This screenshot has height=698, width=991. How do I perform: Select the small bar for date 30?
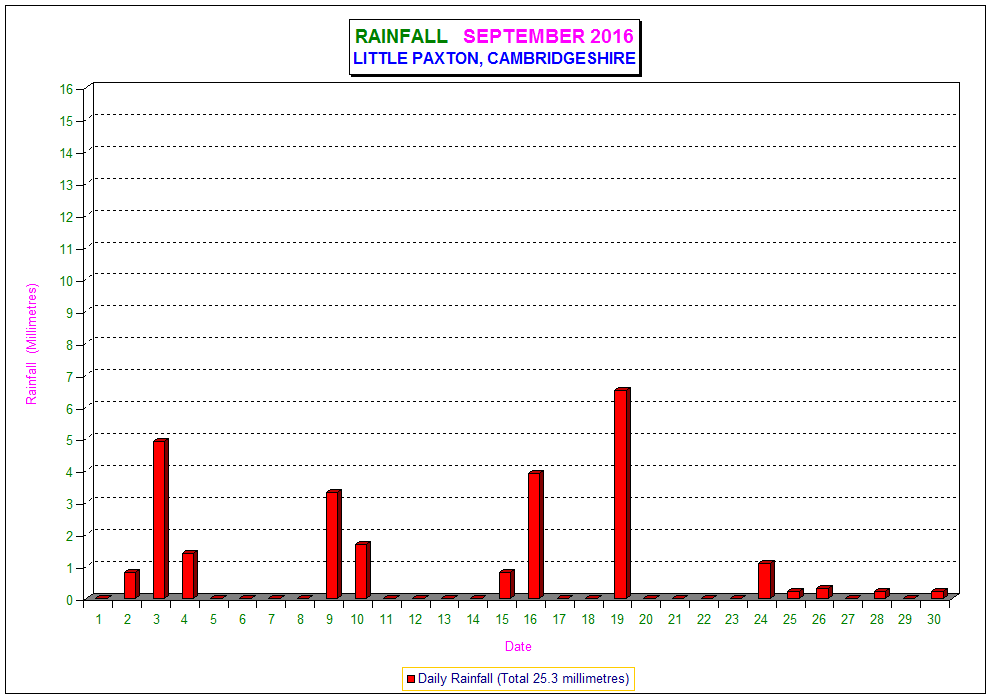pos(939,594)
